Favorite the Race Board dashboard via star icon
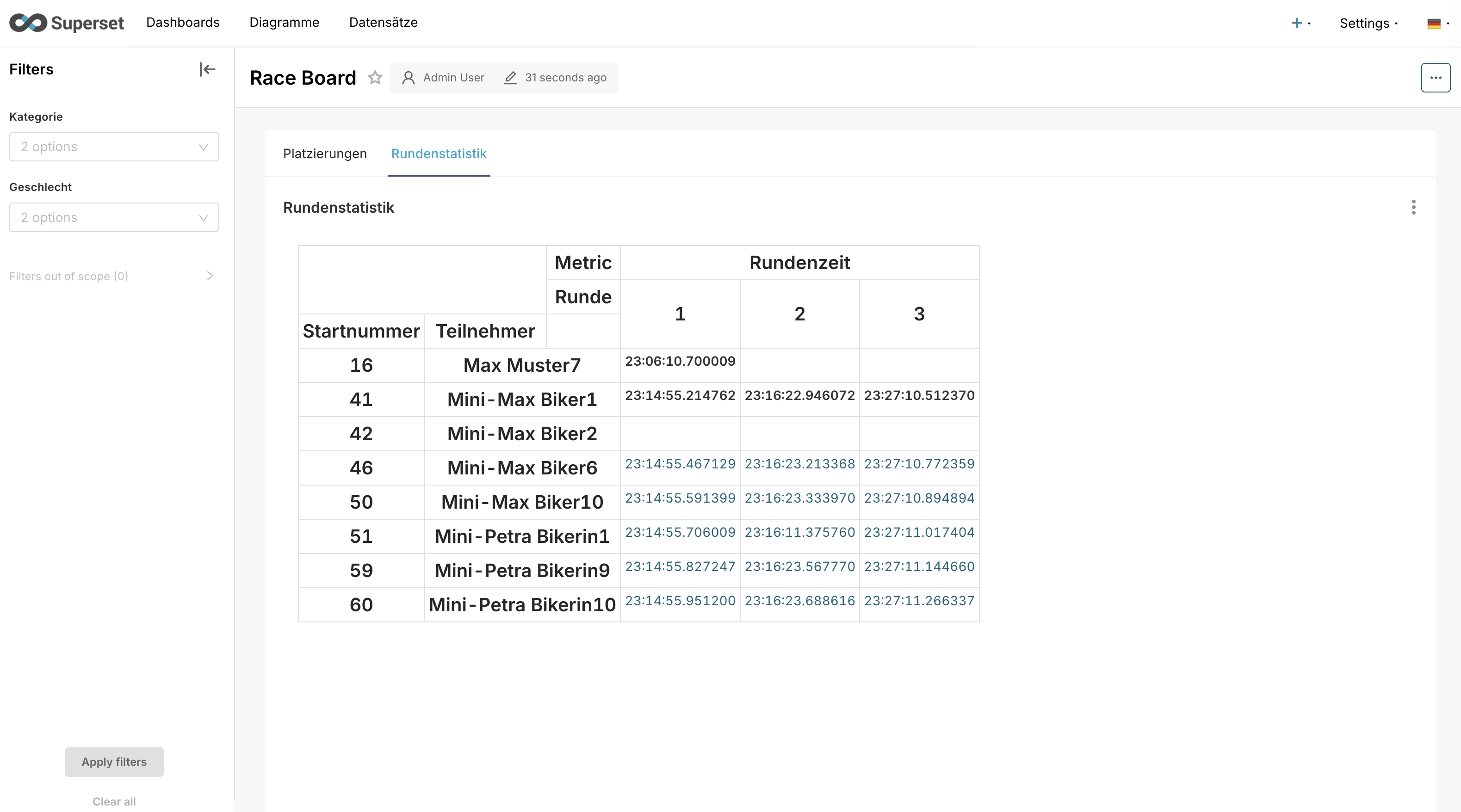This screenshot has height=812, width=1461. (x=376, y=78)
